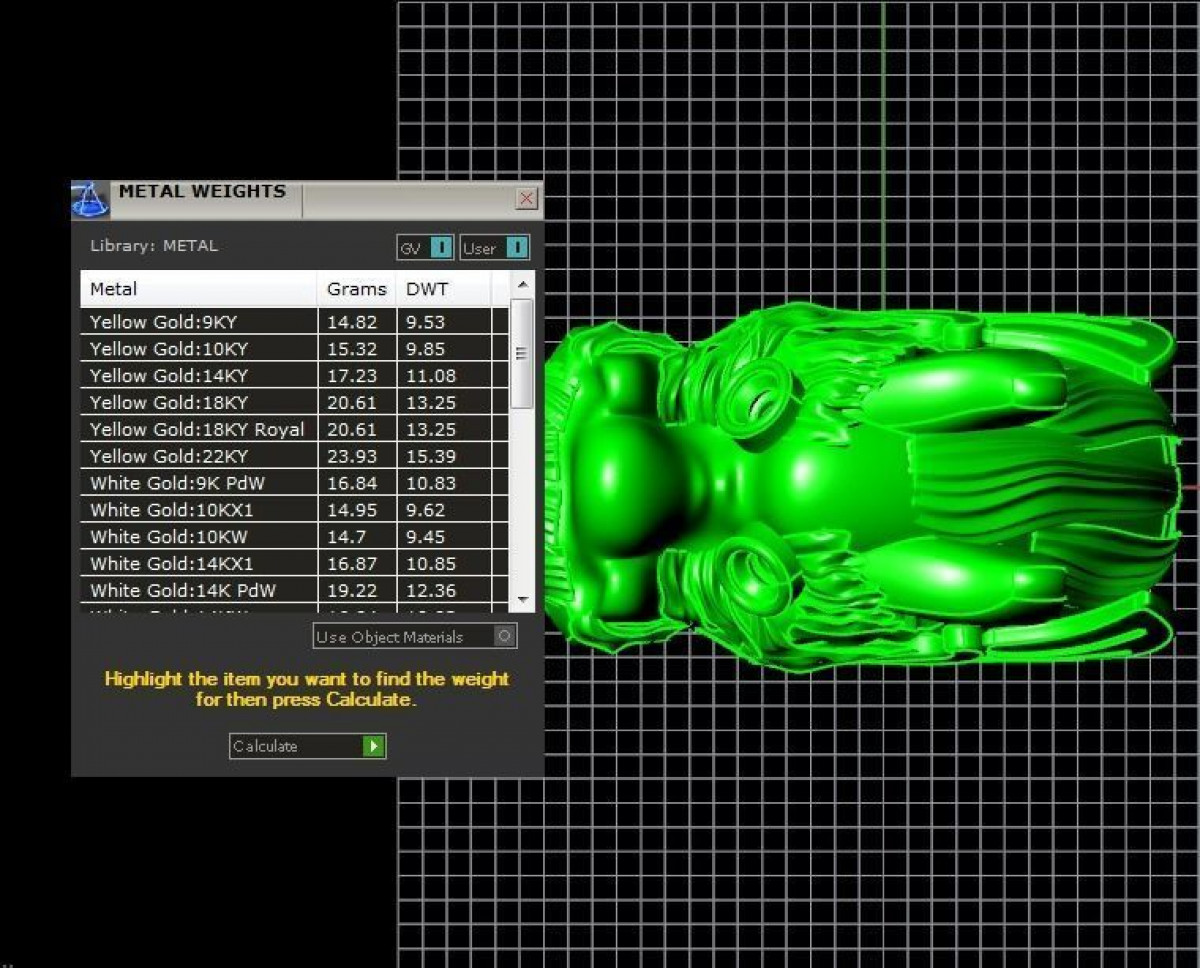Close the Metal Weights dialog
This screenshot has height=968, width=1200.
pos(526,199)
